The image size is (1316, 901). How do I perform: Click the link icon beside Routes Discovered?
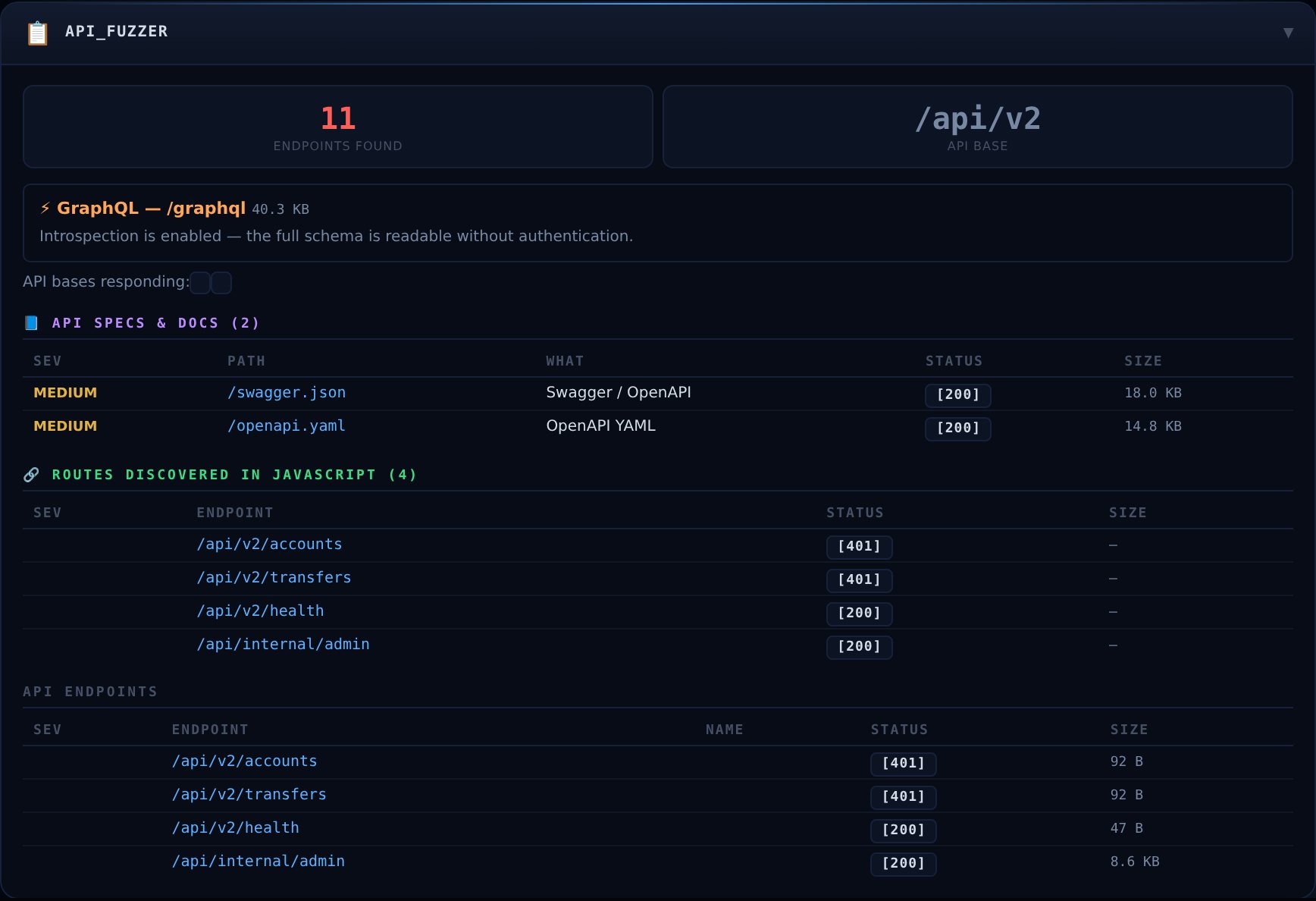[x=31, y=475]
